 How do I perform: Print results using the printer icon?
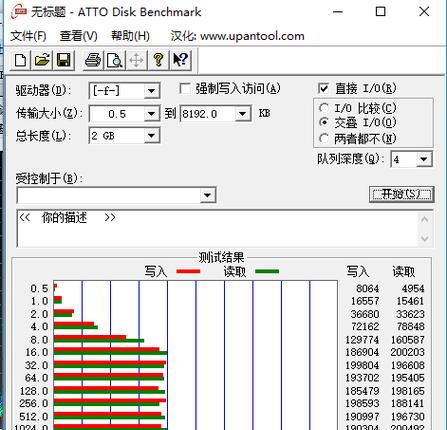click(x=93, y=60)
